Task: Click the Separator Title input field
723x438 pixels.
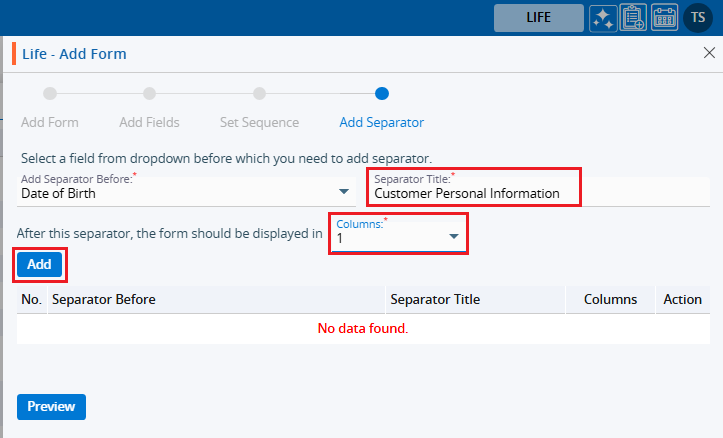Action: click(472, 193)
